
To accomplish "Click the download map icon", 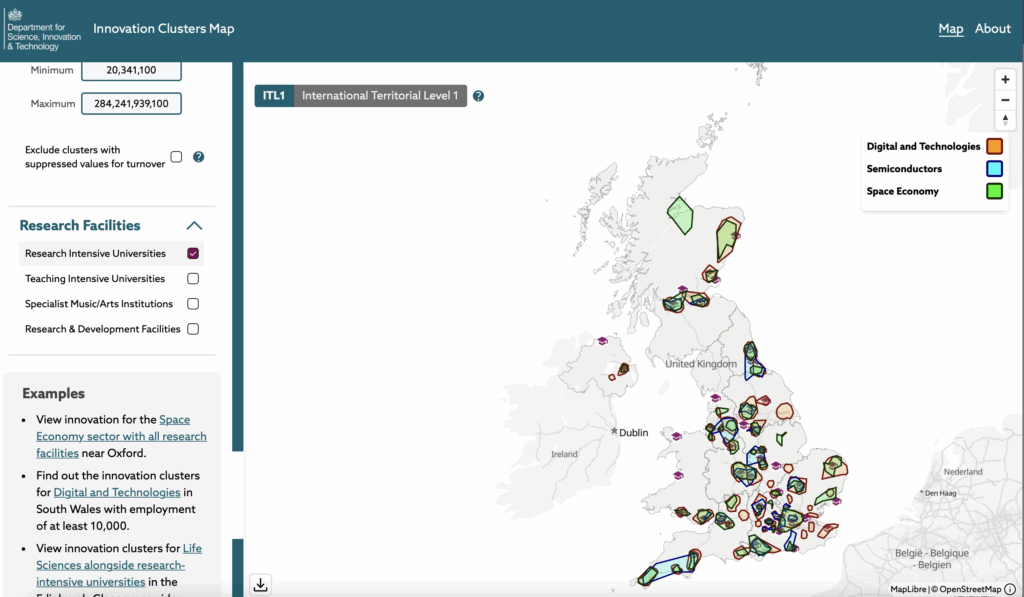I will 260,585.
